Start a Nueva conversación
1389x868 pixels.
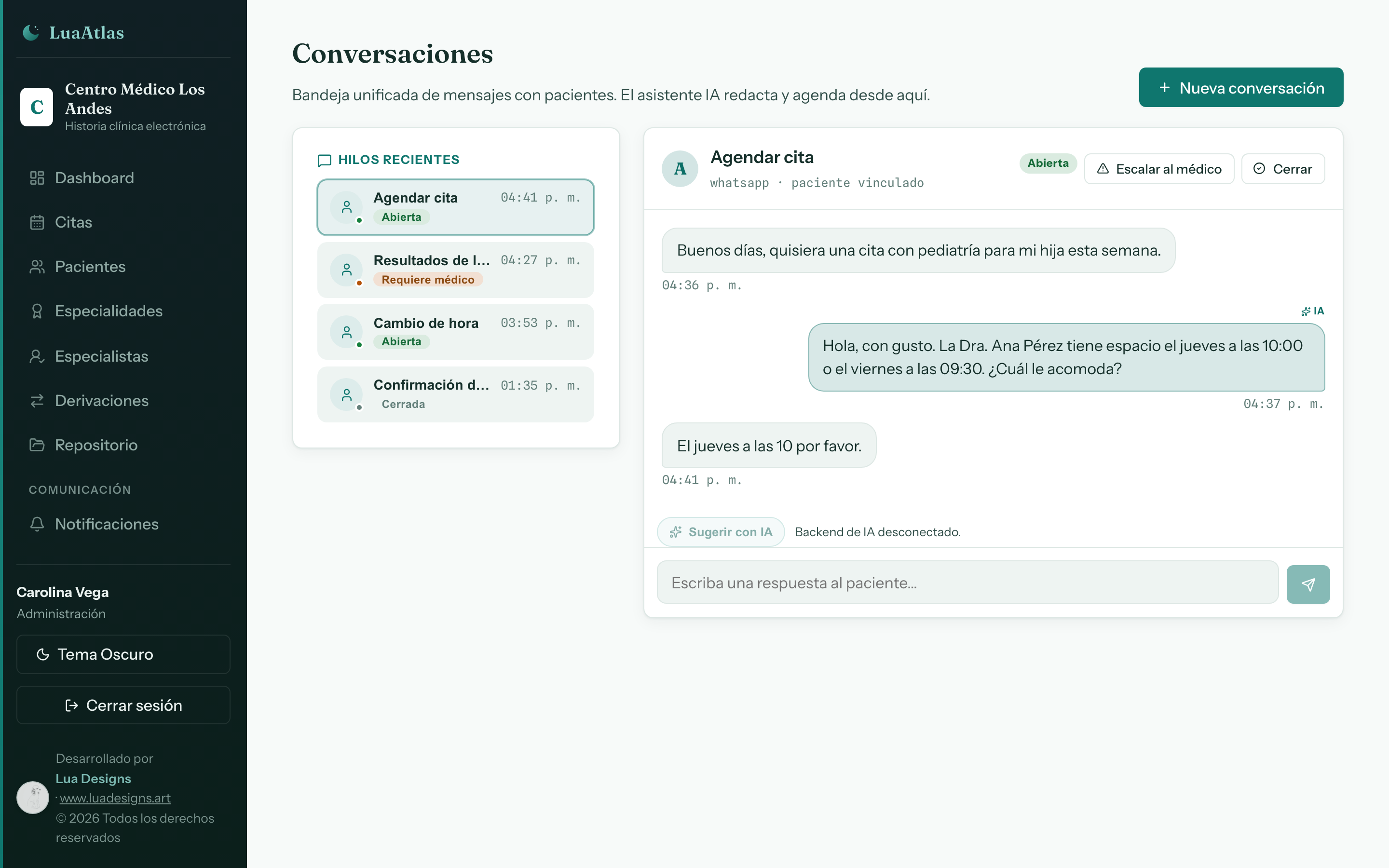coord(1241,88)
